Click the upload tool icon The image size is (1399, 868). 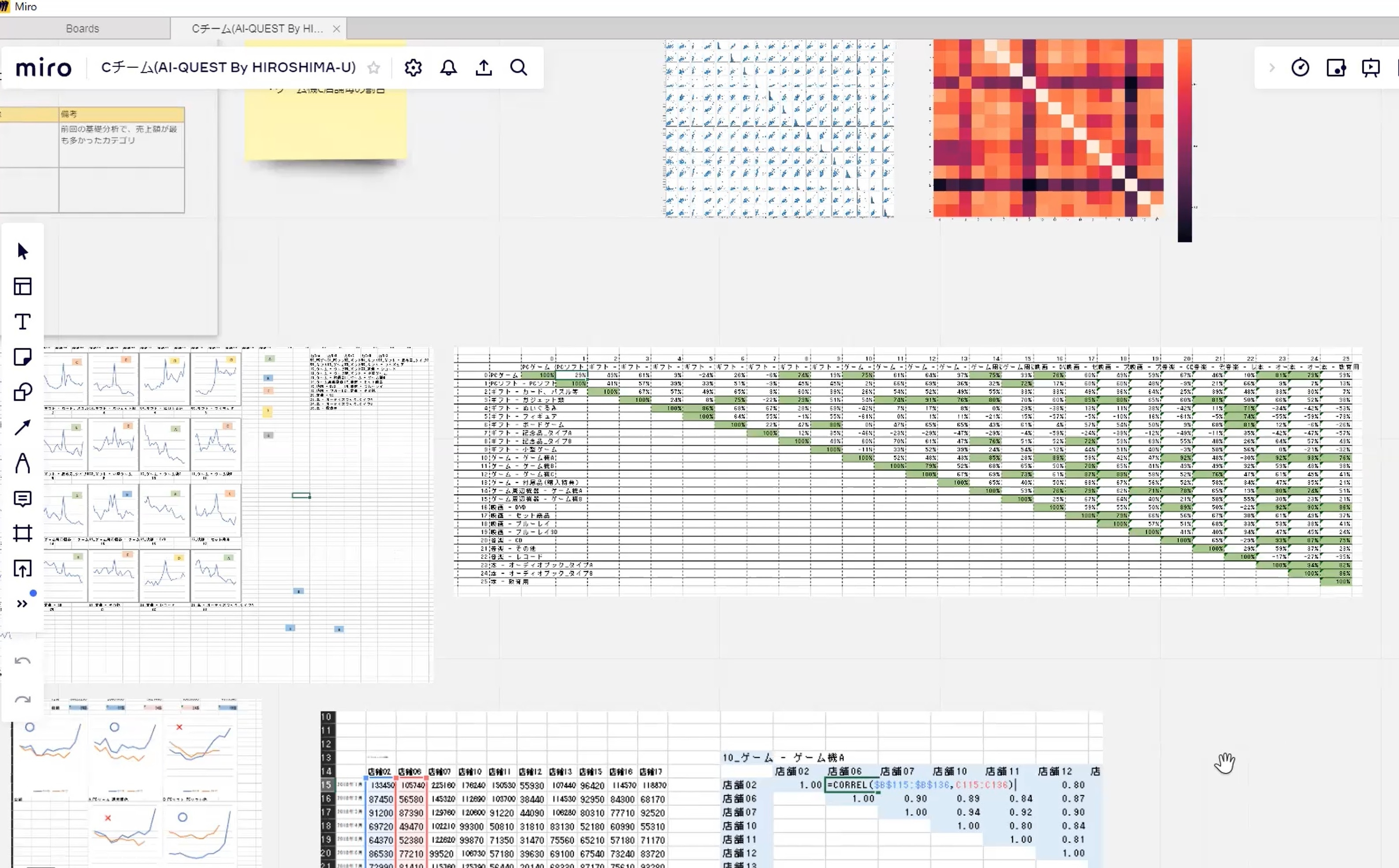click(22, 569)
